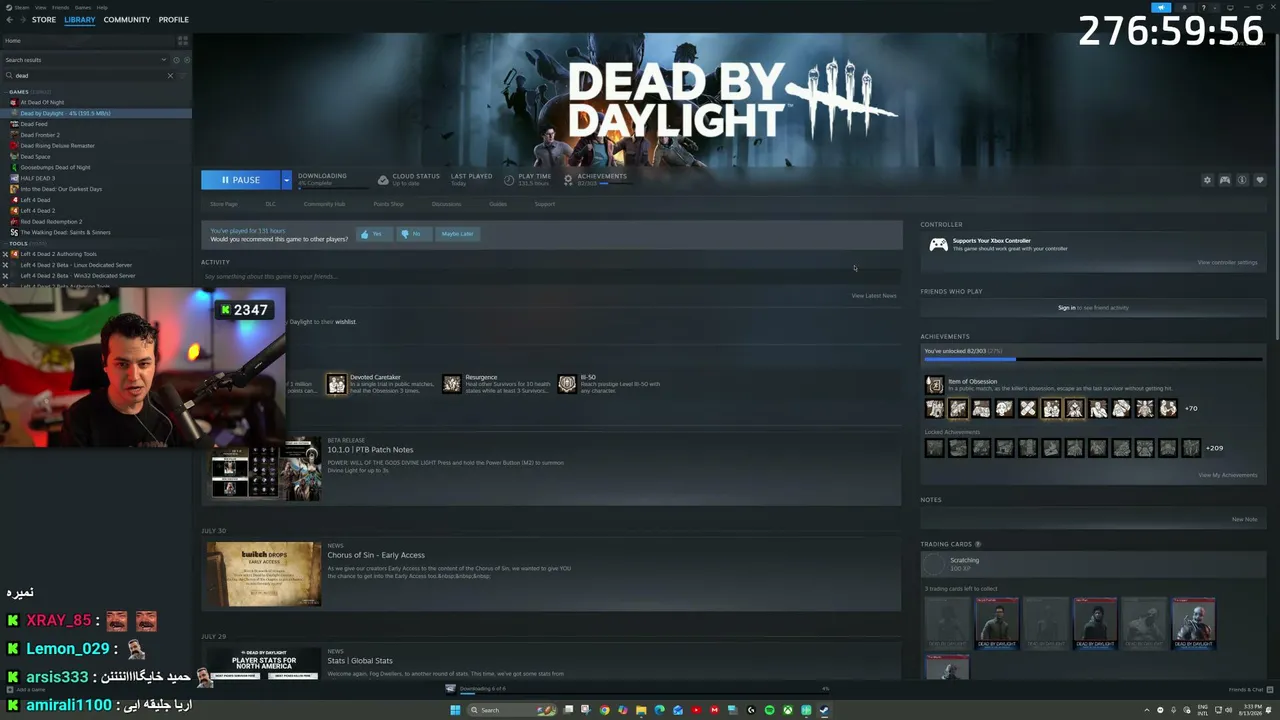
Task: Open Item of Obsession achievement icon
Action: [934, 385]
